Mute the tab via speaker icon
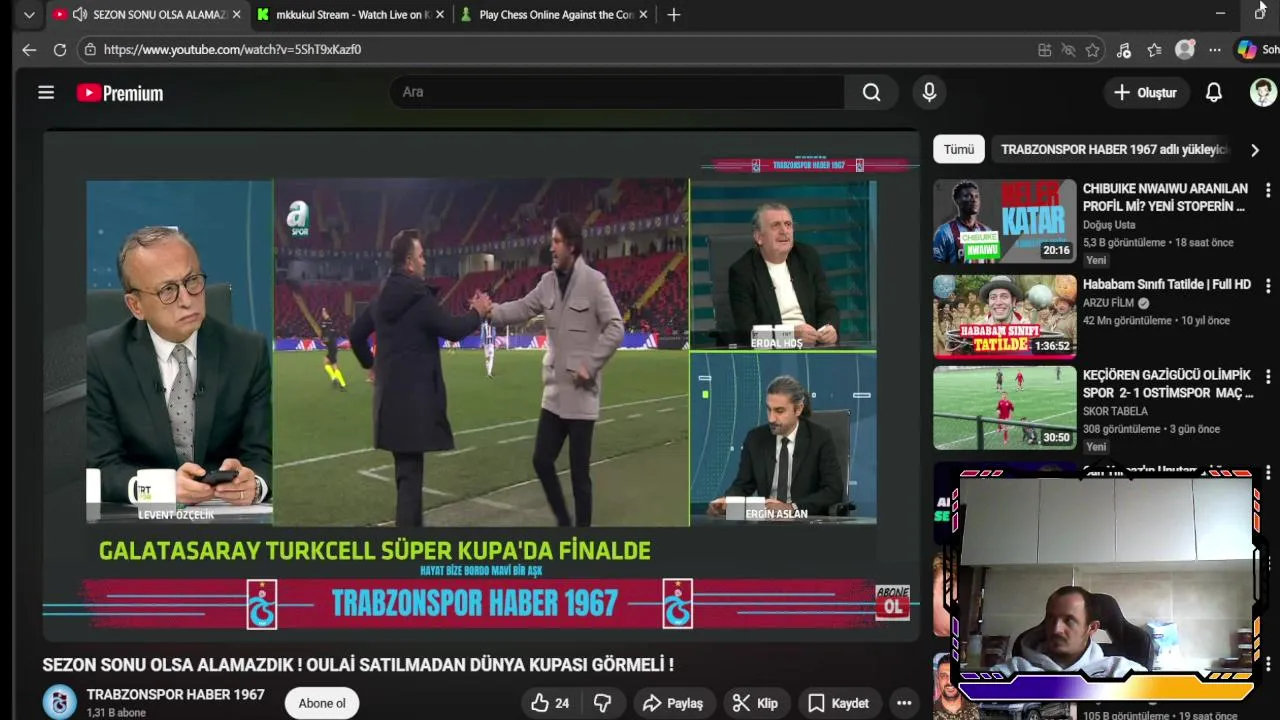Image resolution: width=1280 pixels, height=720 pixels. pos(80,15)
